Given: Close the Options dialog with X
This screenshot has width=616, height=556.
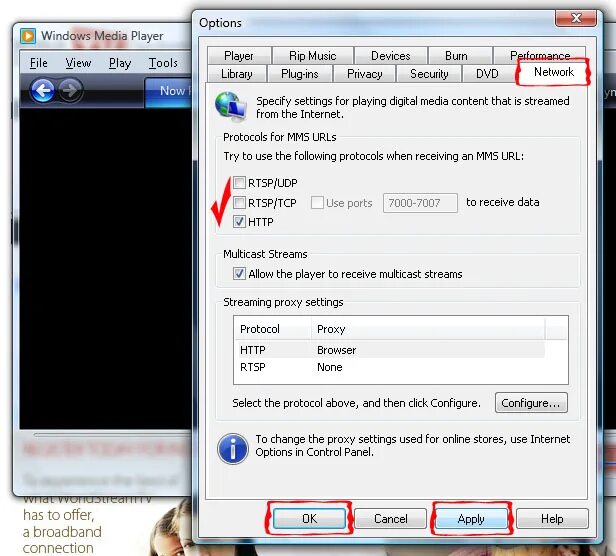Looking at the screenshot, I should [576, 18].
